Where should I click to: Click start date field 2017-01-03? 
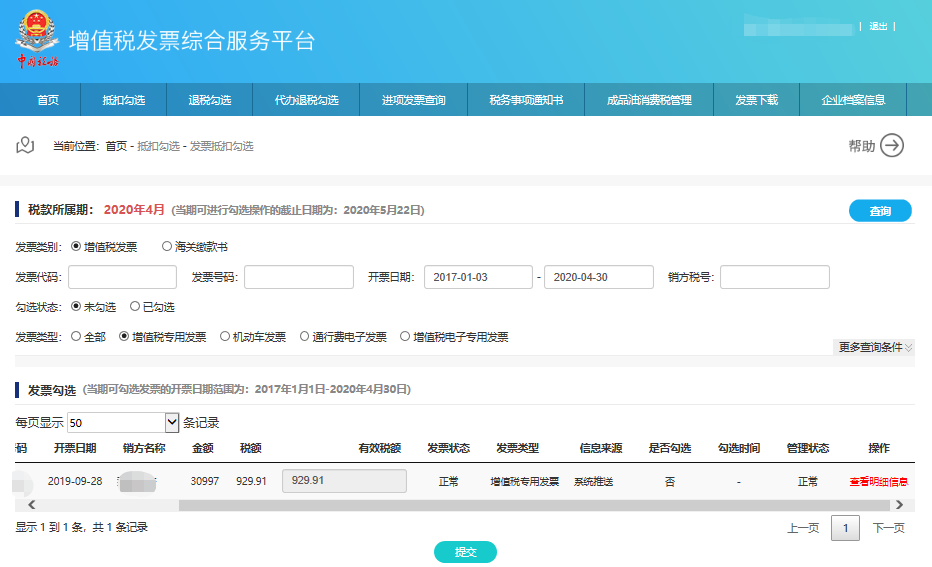click(478, 277)
